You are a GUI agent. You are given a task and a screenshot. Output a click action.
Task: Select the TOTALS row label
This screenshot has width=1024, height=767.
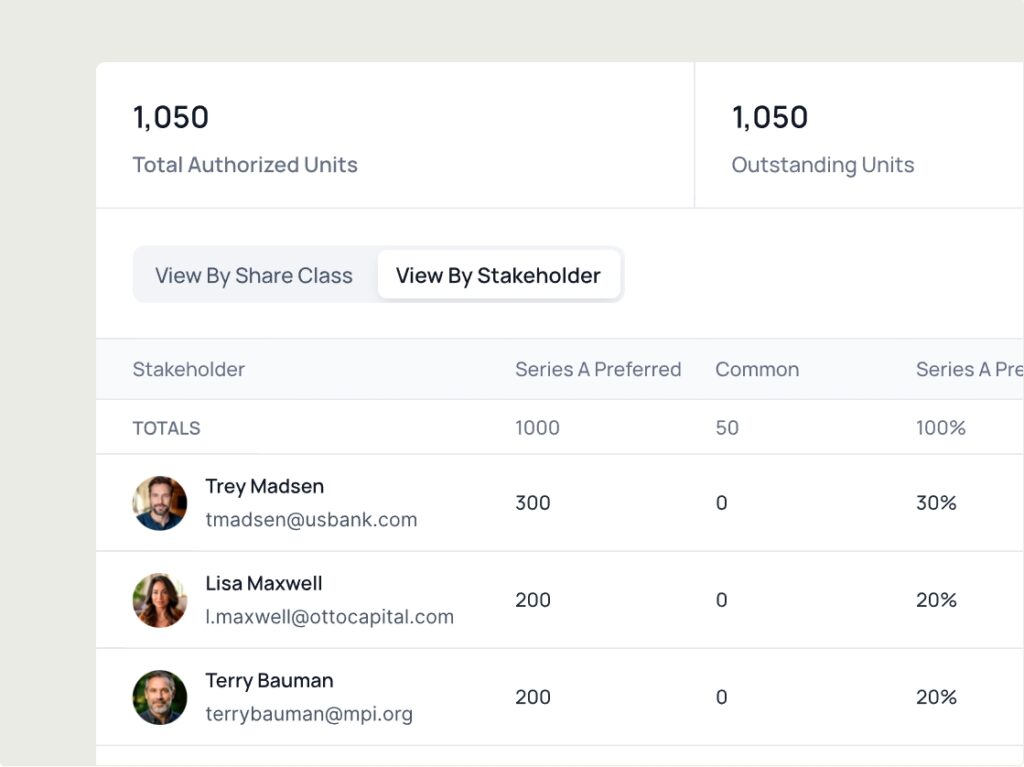(x=167, y=428)
